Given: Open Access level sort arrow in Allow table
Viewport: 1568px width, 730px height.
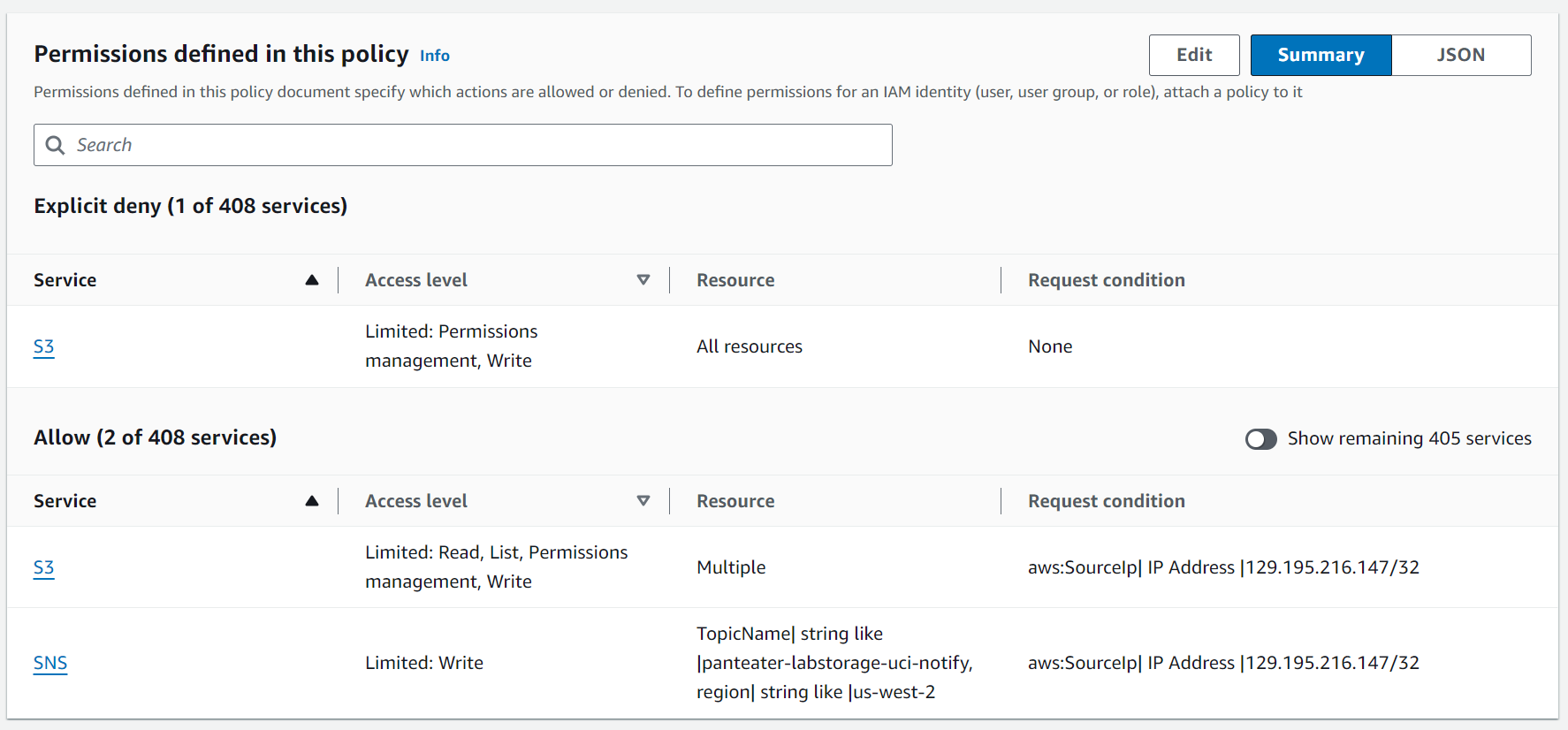Looking at the screenshot, I should [643, 501].
